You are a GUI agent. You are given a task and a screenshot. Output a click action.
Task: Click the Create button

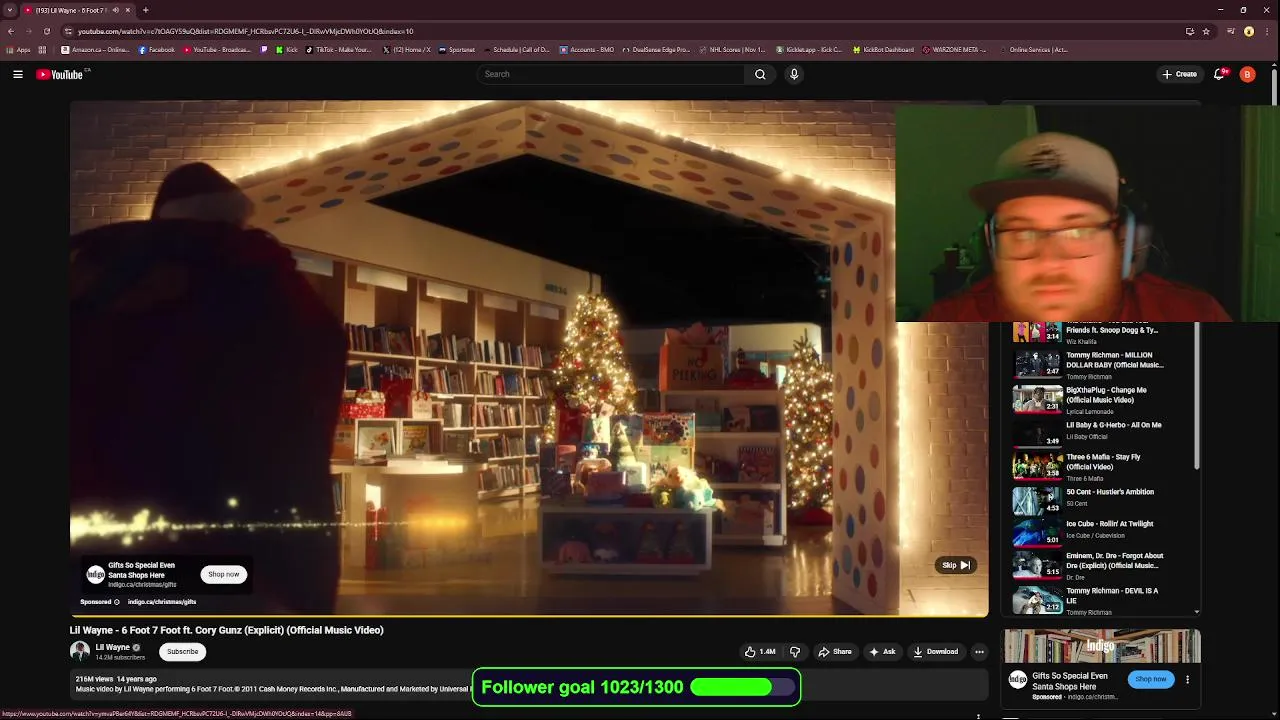1179,74
